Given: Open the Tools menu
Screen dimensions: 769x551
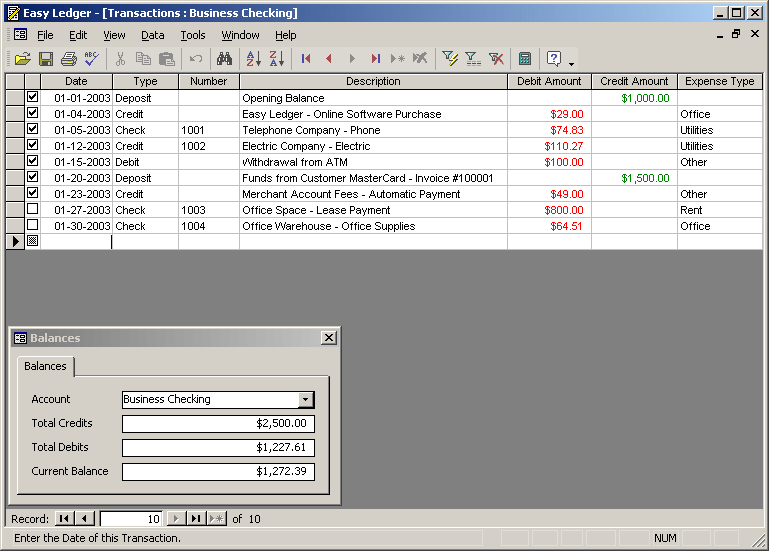Looking at the screenshot, I should coord(193,35).
